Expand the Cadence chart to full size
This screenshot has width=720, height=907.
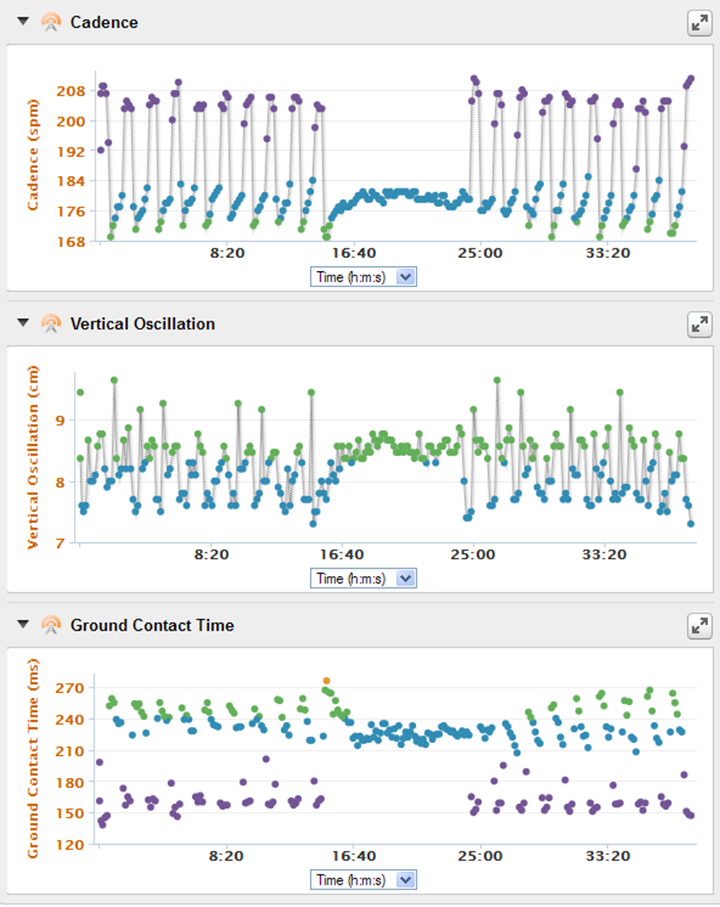pyautogui.click(x=699, y=23)
